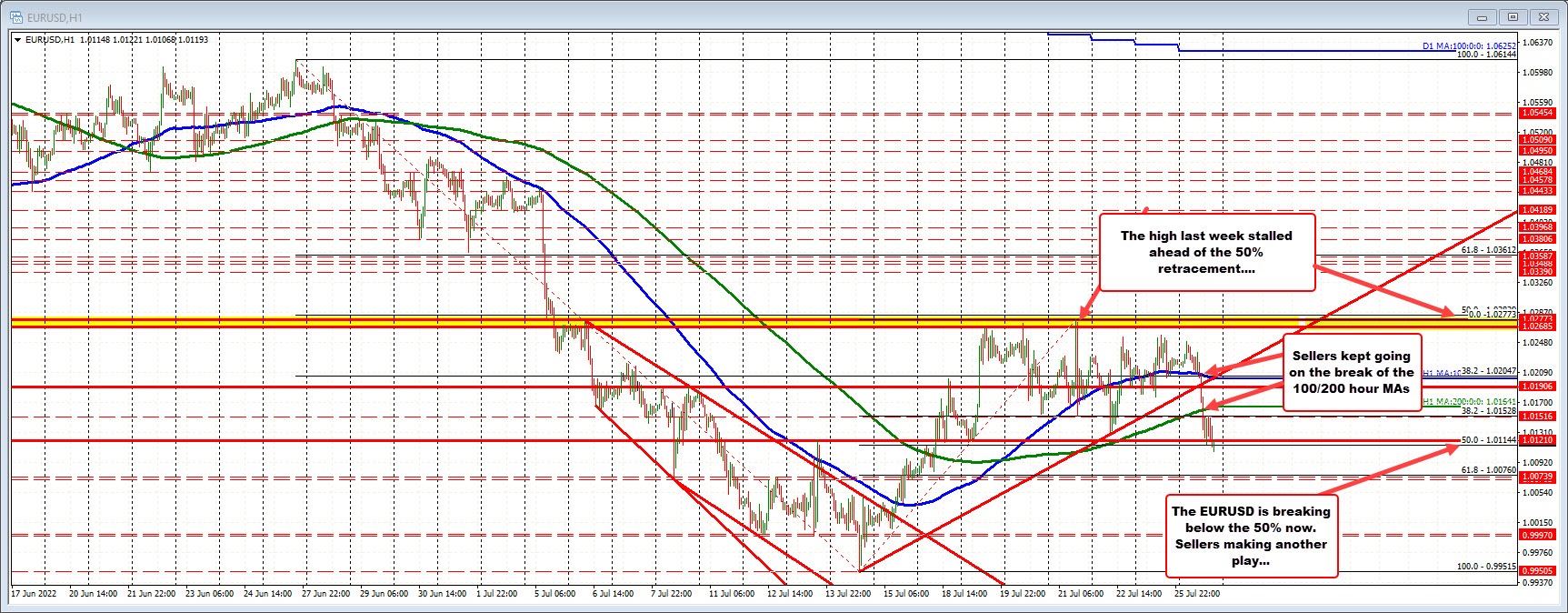Screen dimensions: 1568x613
Task: Click the D1 MA:100:0:0: 1.06252 label
Action: point(1469,45)
